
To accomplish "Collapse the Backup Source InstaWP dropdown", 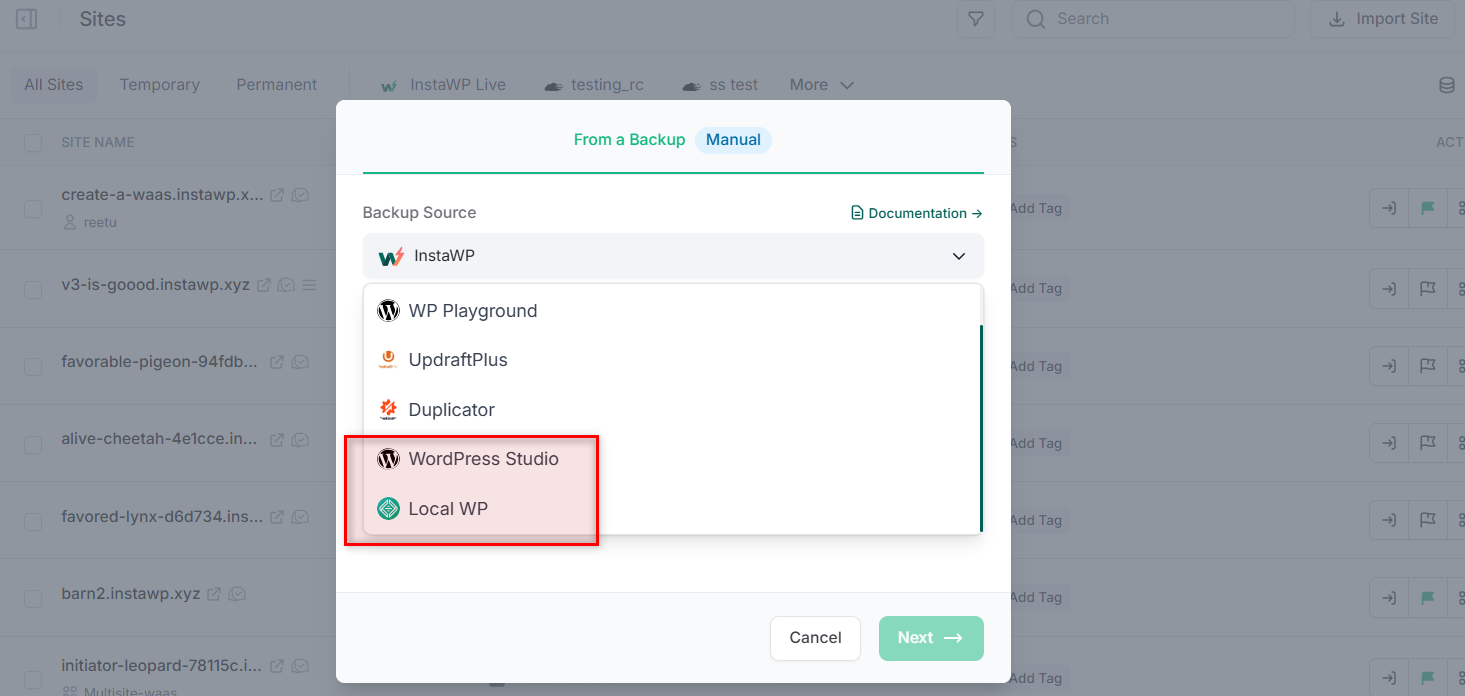I will coord(673,256).
